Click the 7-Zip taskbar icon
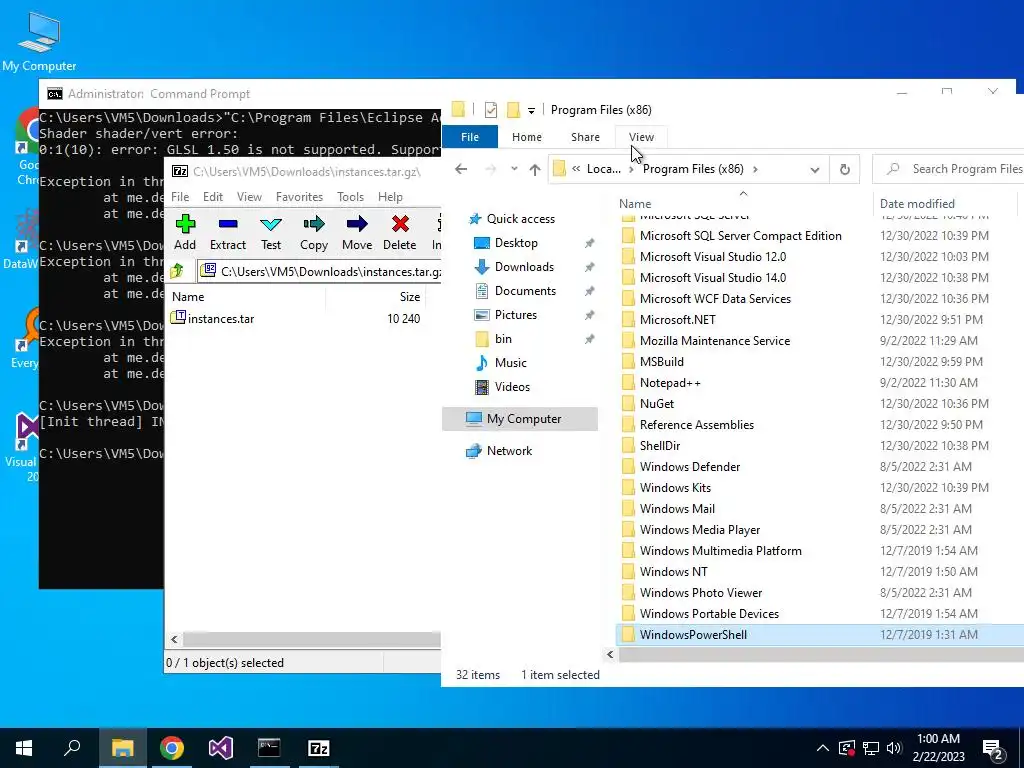Screen dimensions: 1024x768 tap(318, 748)
